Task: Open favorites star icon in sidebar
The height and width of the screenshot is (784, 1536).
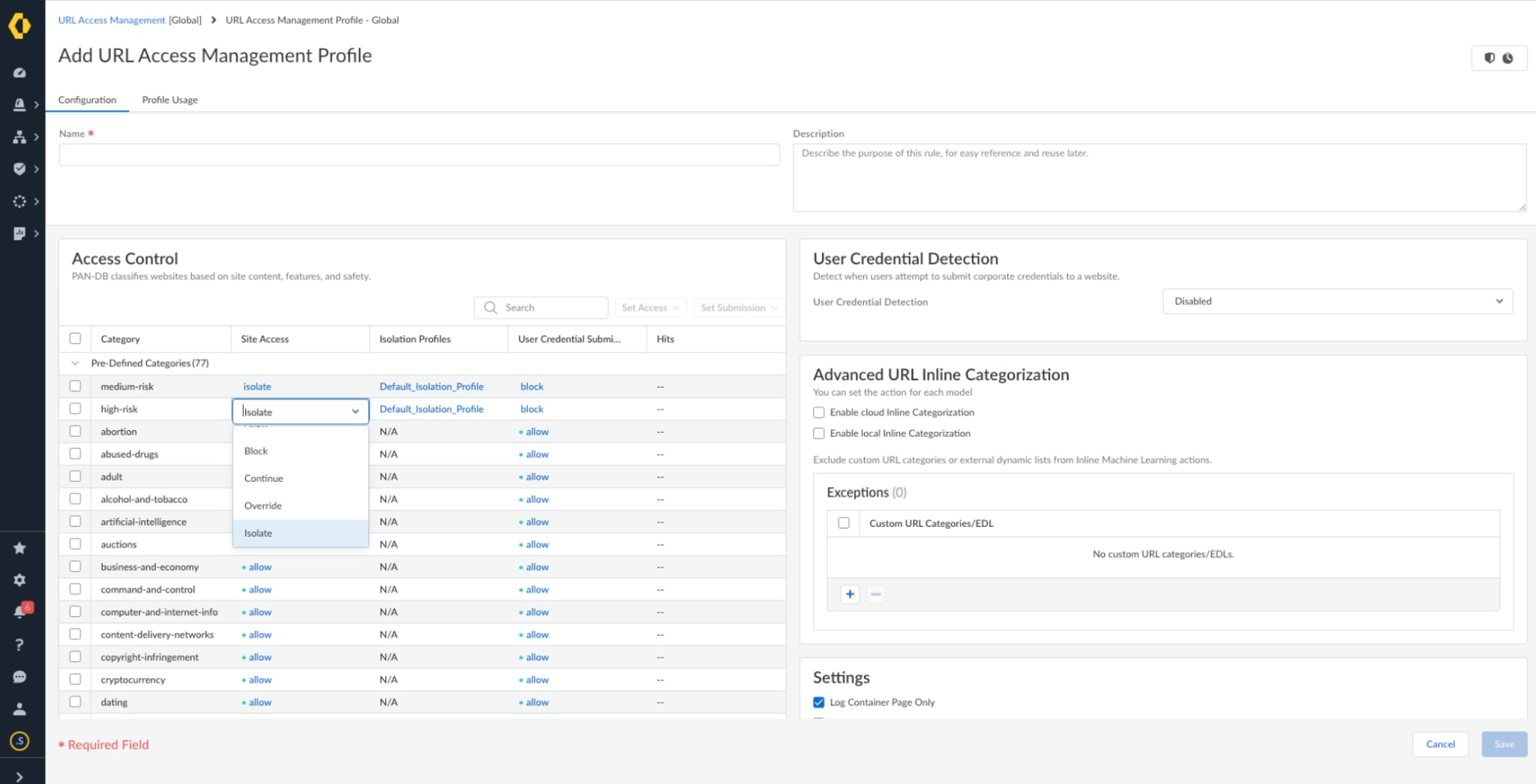Action: [19, 548]
